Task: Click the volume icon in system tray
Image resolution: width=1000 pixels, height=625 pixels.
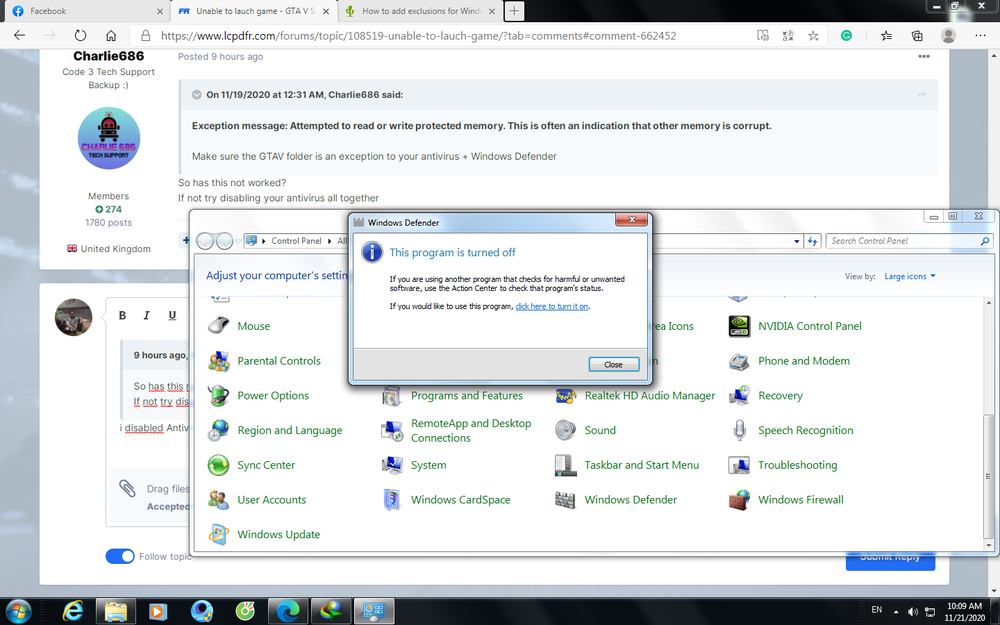Action: tap(913, 612)
